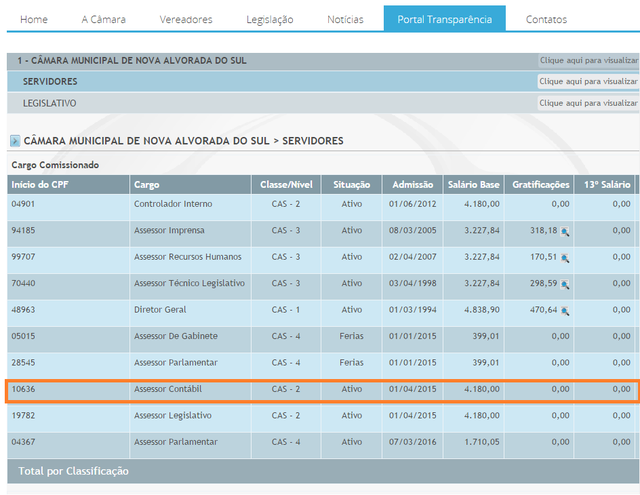Screen dimensions: 640x495
Task: Expand the SERVIDORES section
Action: [50, 82]
